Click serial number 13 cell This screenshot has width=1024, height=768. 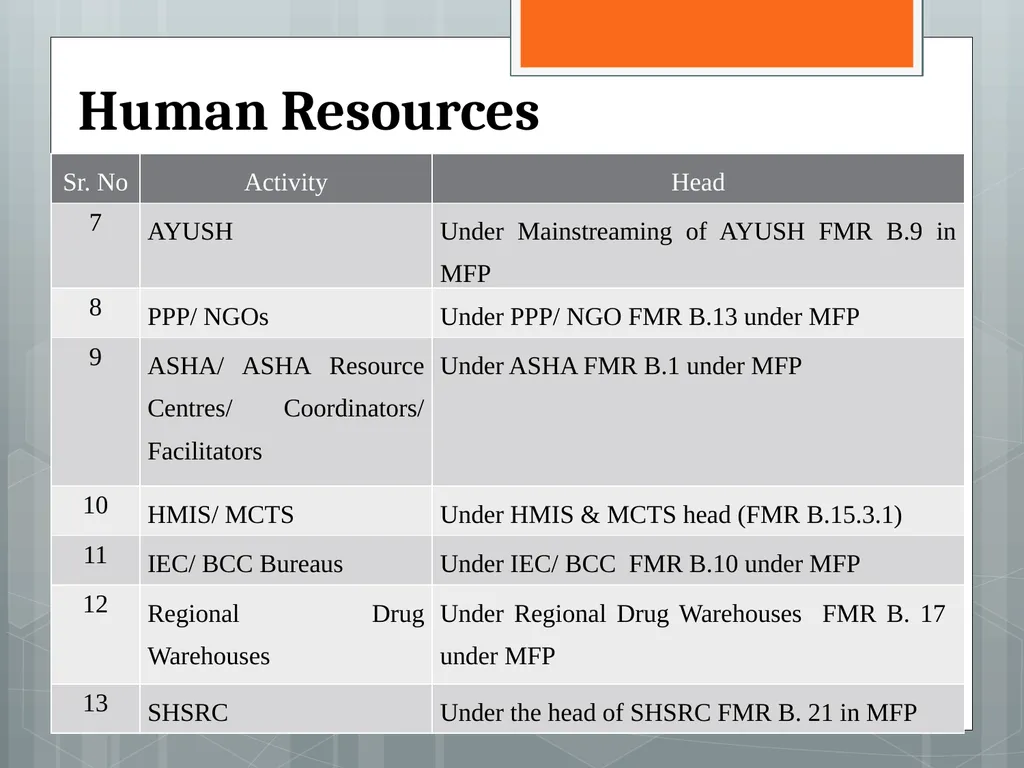click(95, 709)
